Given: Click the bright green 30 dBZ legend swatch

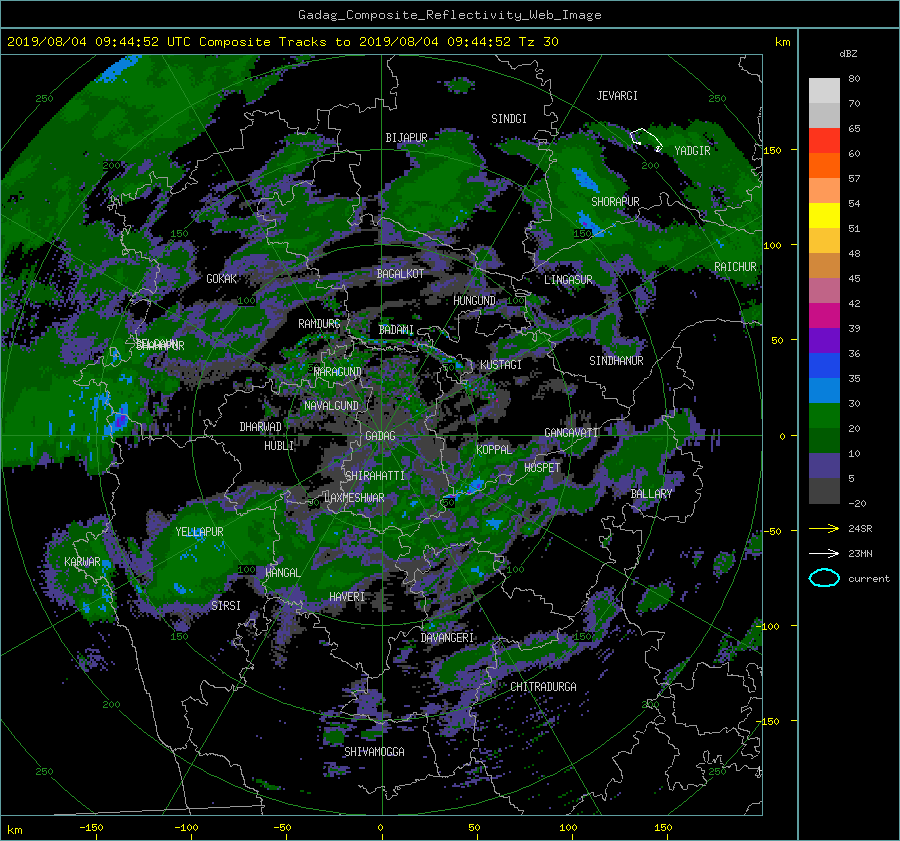Looking at the screenshot, I should pyautogui.click(x=824, y=416).
